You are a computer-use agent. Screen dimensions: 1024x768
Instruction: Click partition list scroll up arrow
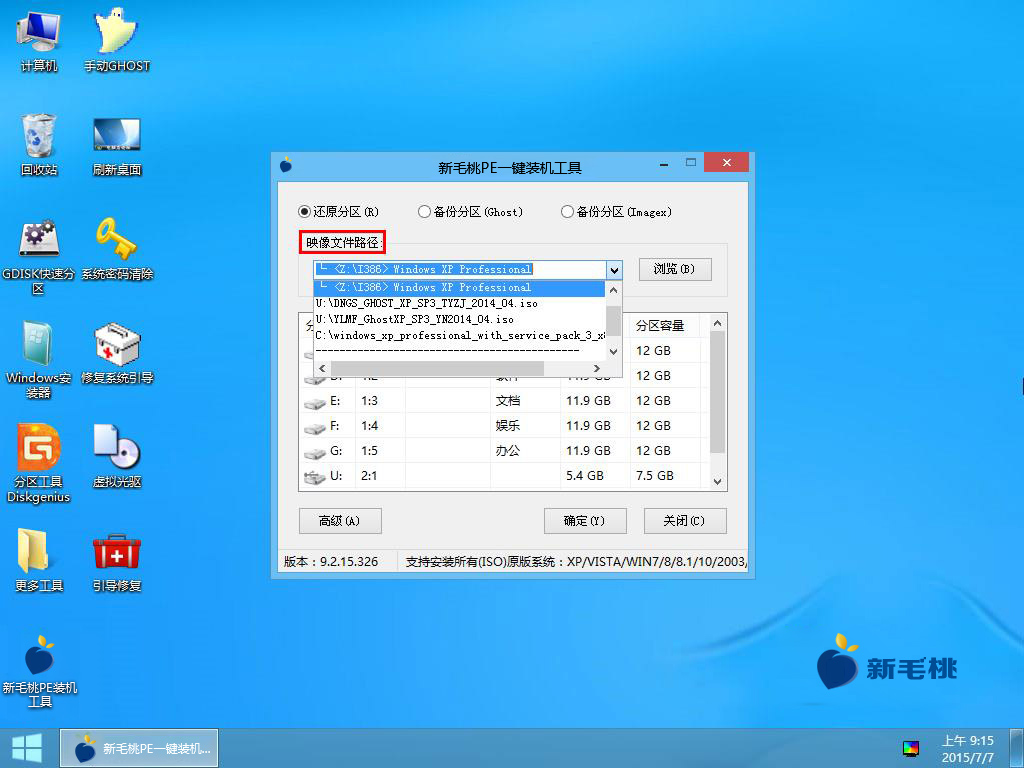717,323
